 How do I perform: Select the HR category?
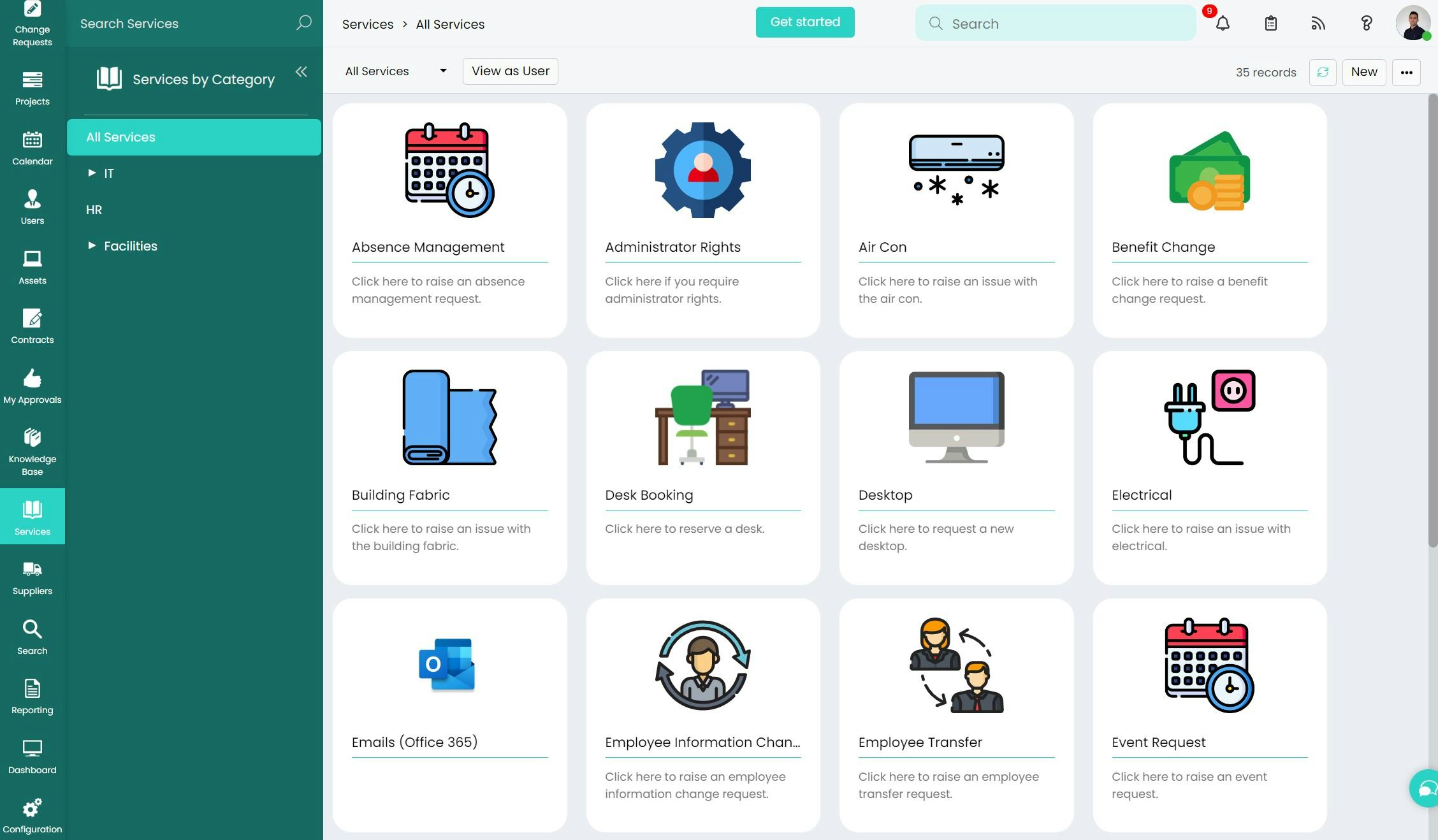94,210
